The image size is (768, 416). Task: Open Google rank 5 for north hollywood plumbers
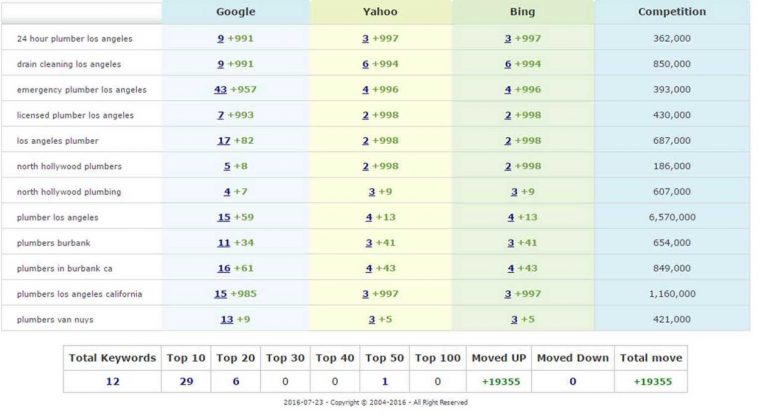pyautogui.click(x=227, y=166)
